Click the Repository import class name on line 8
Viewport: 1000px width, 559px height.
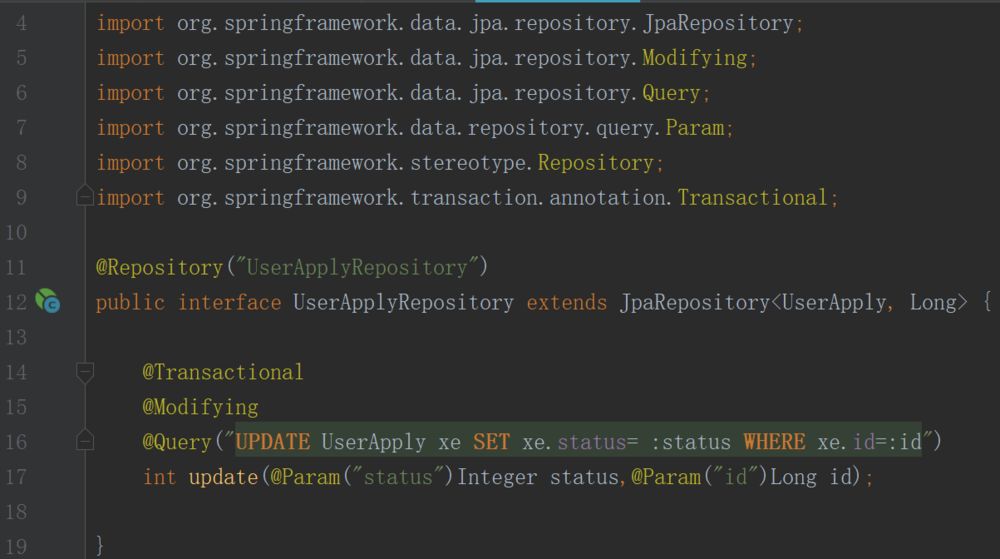tap(596, 163)
